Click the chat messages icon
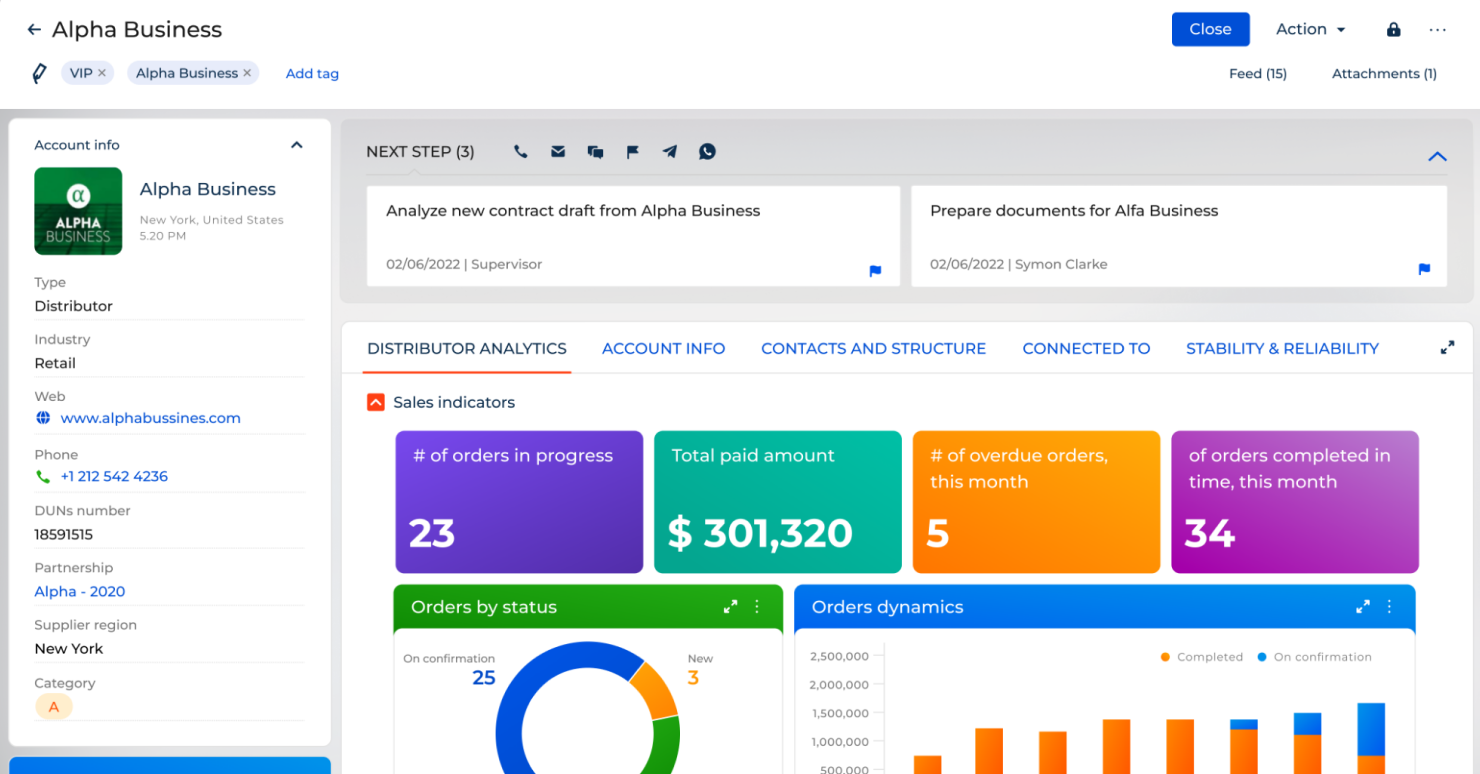This screenshot has width=1480, height=774. tap(595, 151)
